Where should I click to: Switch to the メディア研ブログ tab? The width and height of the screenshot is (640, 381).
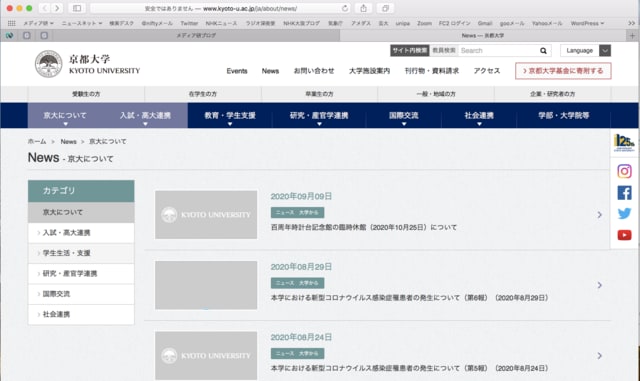[196, 36]
